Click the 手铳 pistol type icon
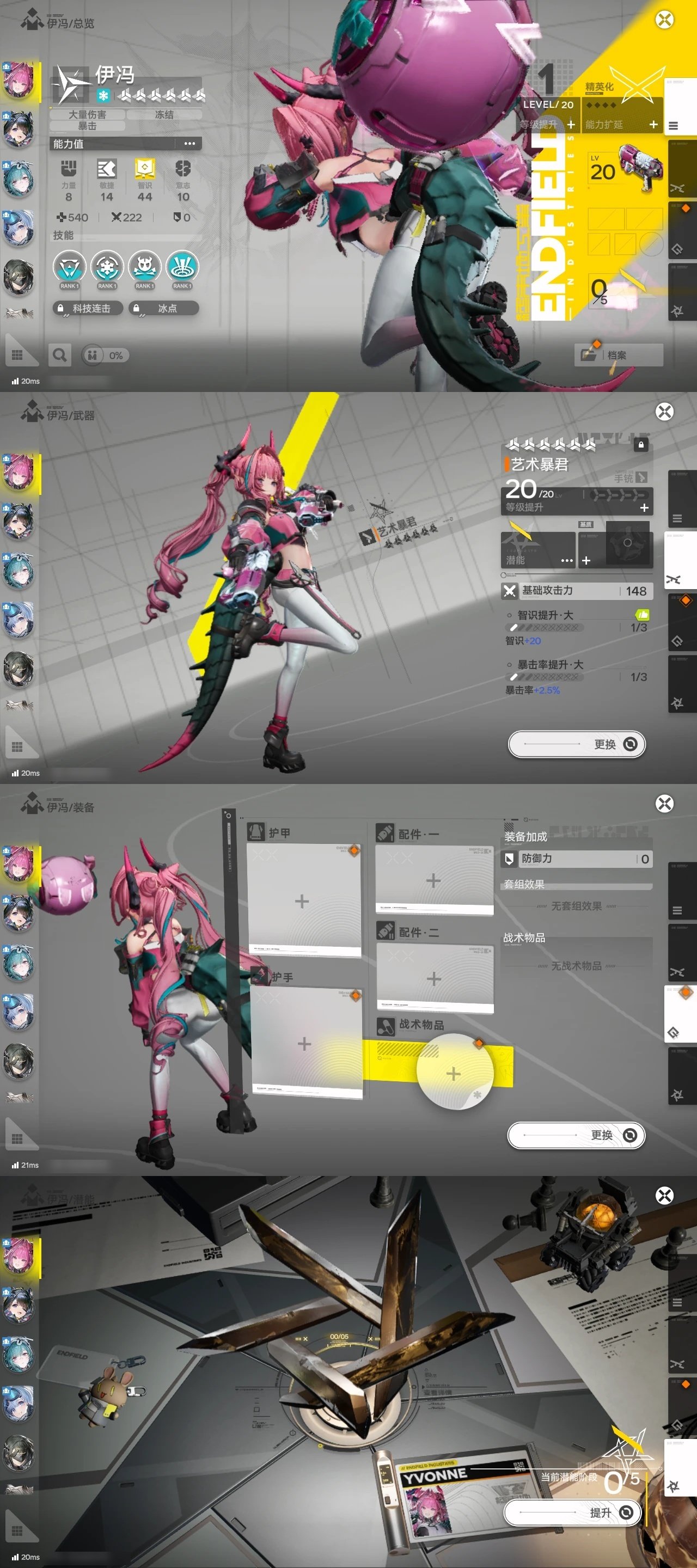The width and height of the screenshot is (697, 1568). coord(640,478)
